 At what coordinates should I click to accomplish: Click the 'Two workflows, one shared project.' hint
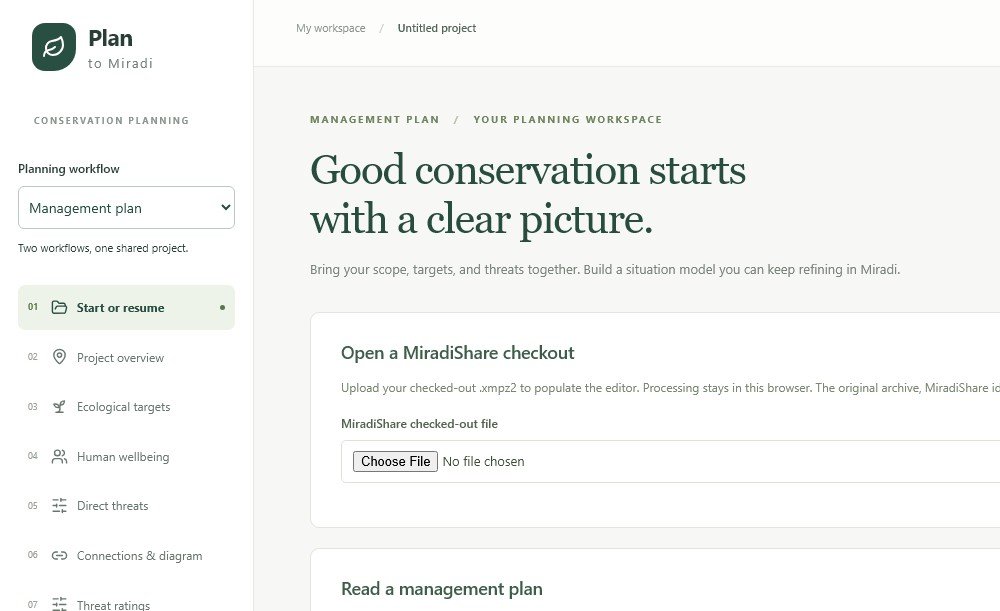coord(103,248)
